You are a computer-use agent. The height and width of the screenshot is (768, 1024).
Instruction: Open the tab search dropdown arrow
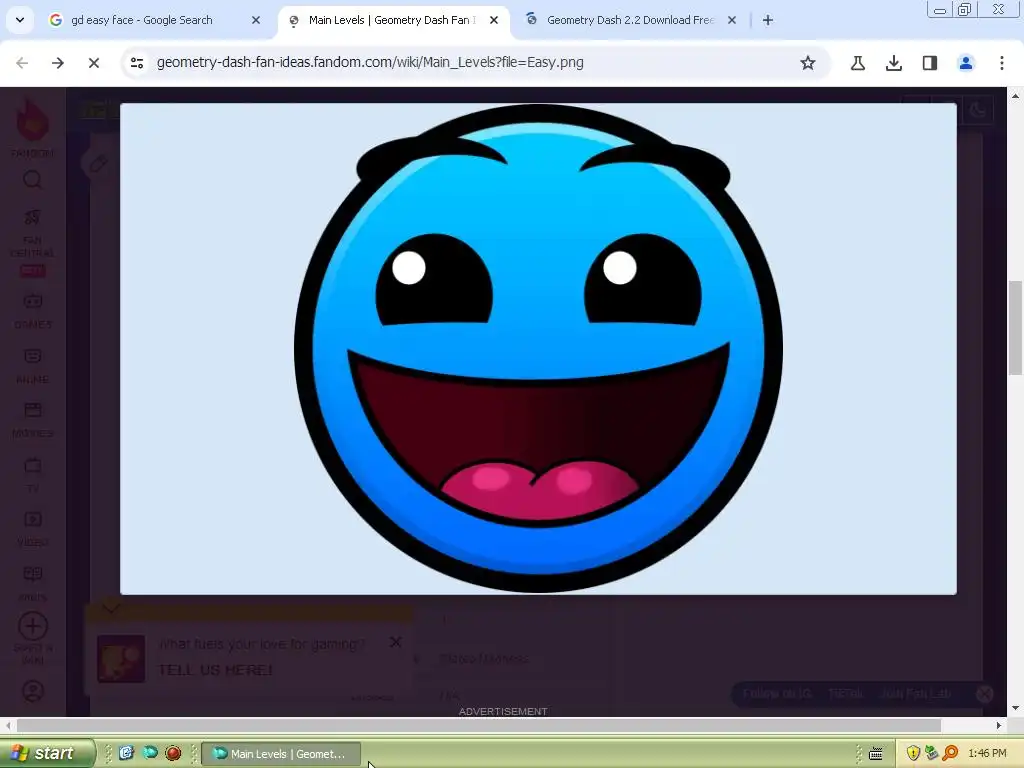point(20,20)
